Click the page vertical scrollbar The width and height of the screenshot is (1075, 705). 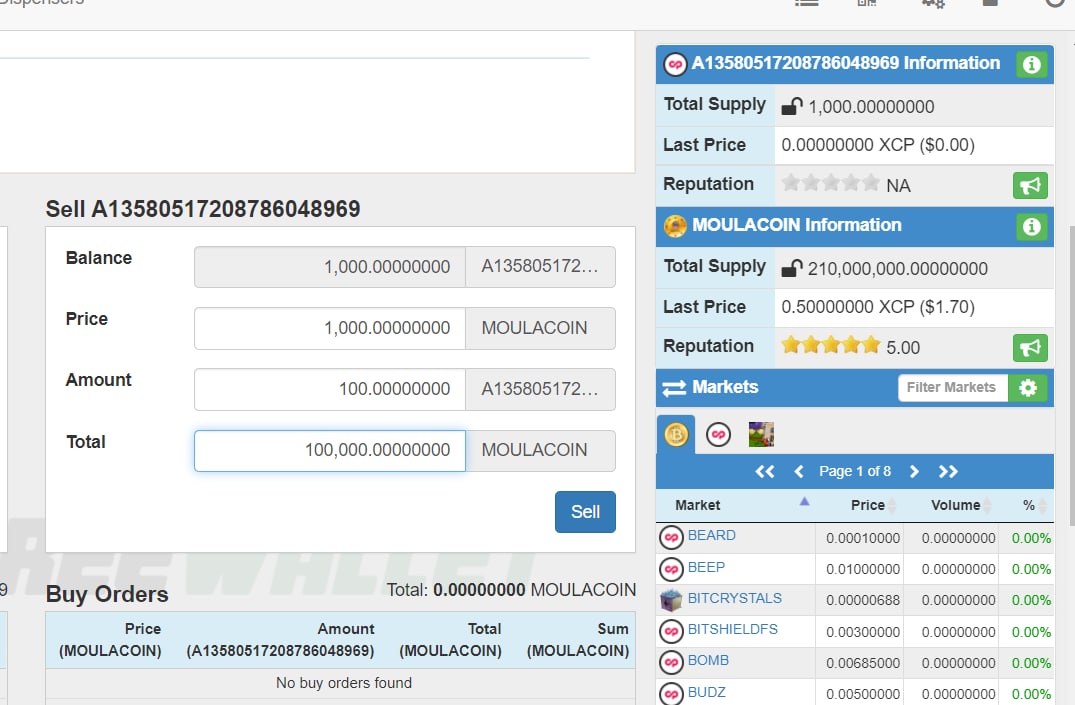pyautogui.click(x=1072, y=374)
